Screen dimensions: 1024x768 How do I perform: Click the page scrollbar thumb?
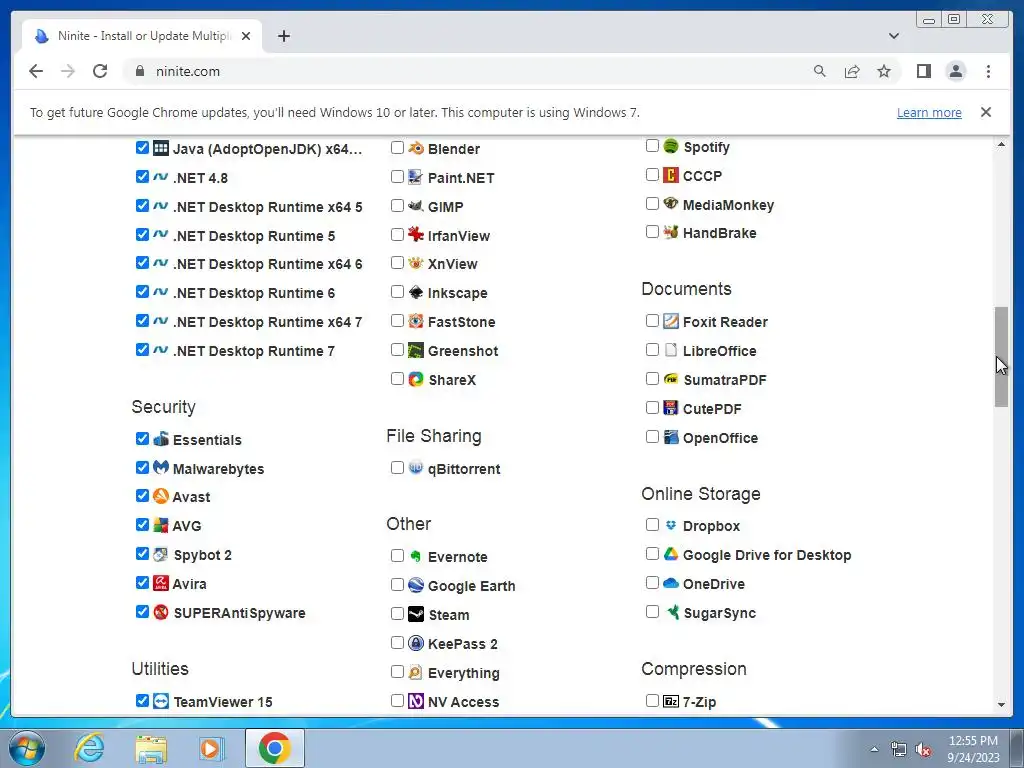coord(1001,357)
